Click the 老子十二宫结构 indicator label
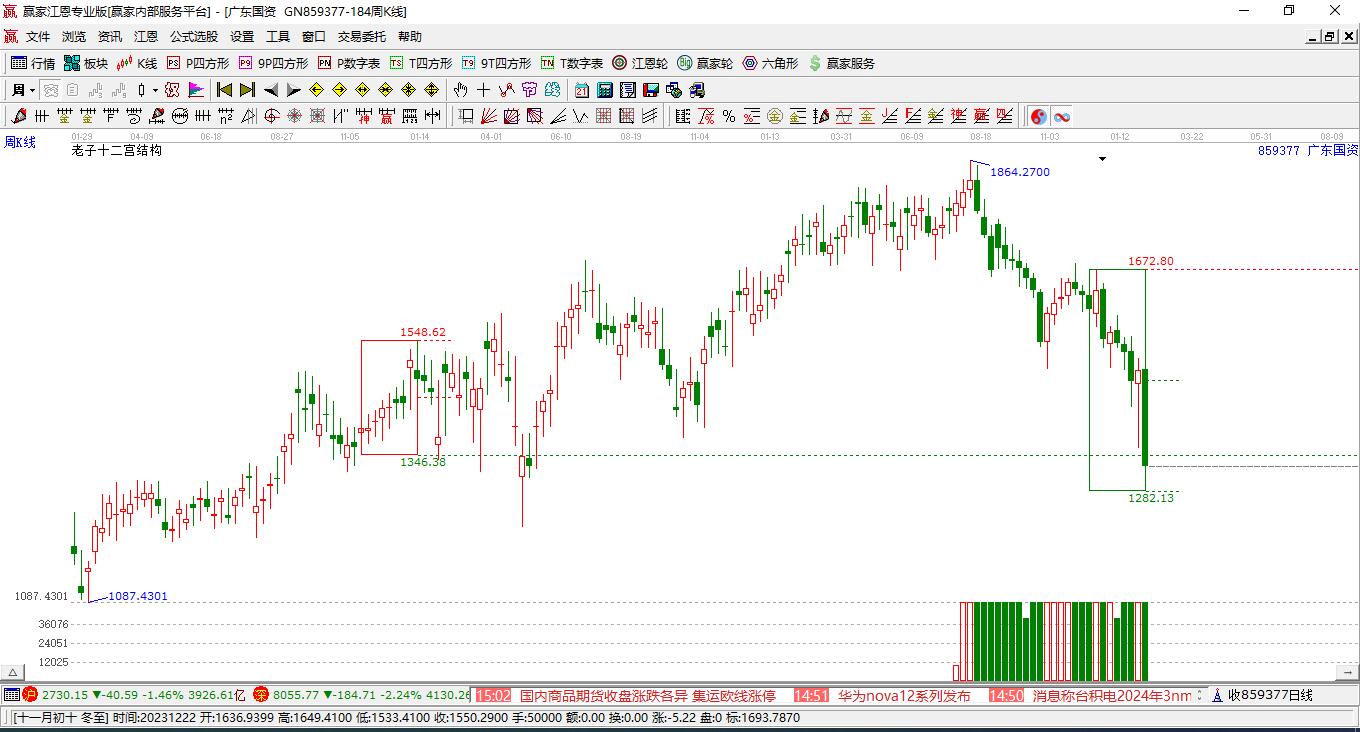This screenshot has width=1360, height=732. pos(117,151)
